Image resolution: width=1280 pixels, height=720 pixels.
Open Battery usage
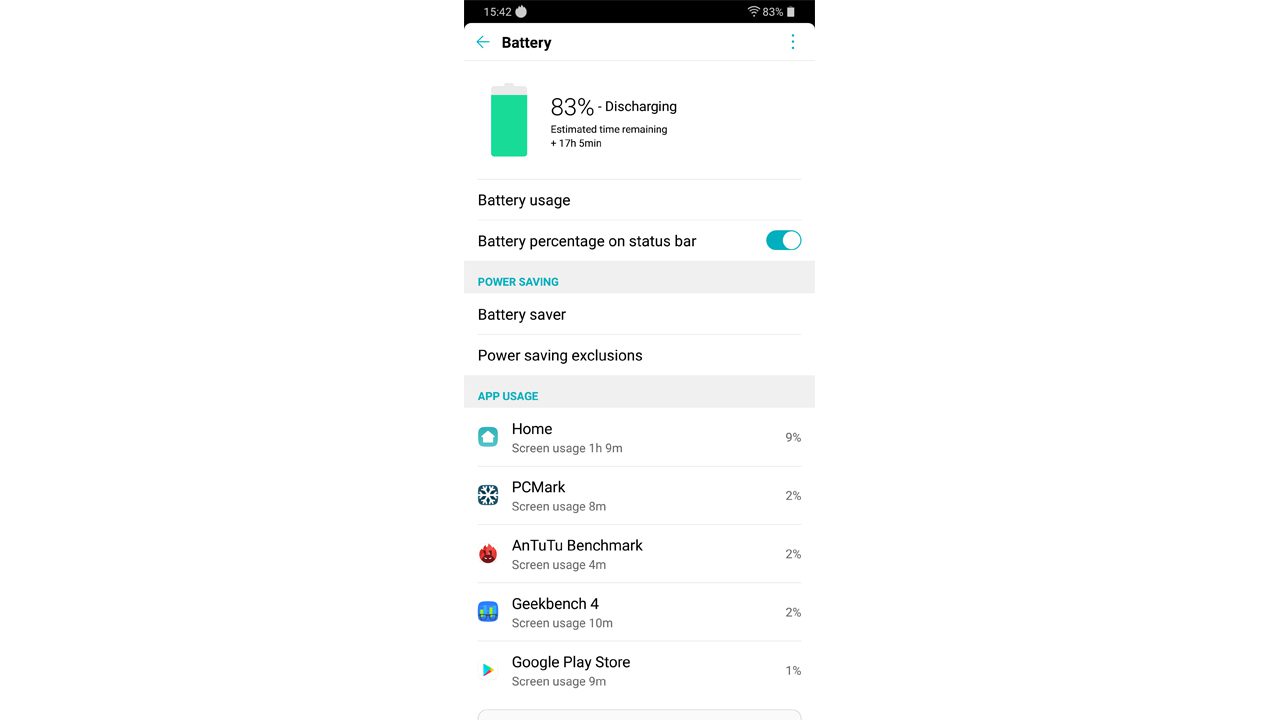click(x=639, y=200)
